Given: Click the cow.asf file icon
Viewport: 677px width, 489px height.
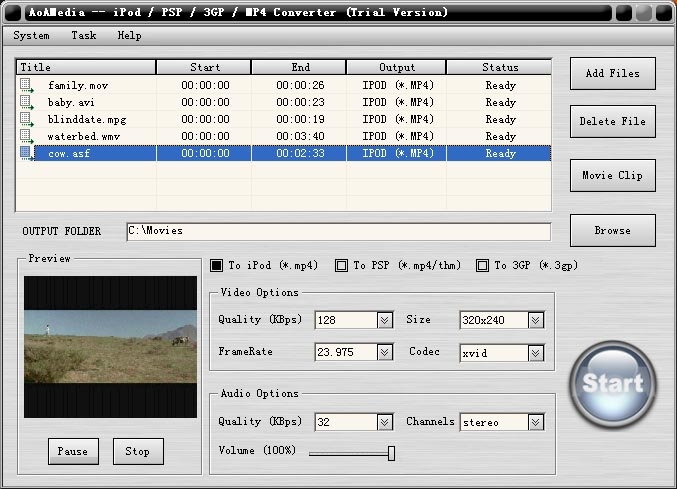Looking at the screenshot, I should 26,153.
